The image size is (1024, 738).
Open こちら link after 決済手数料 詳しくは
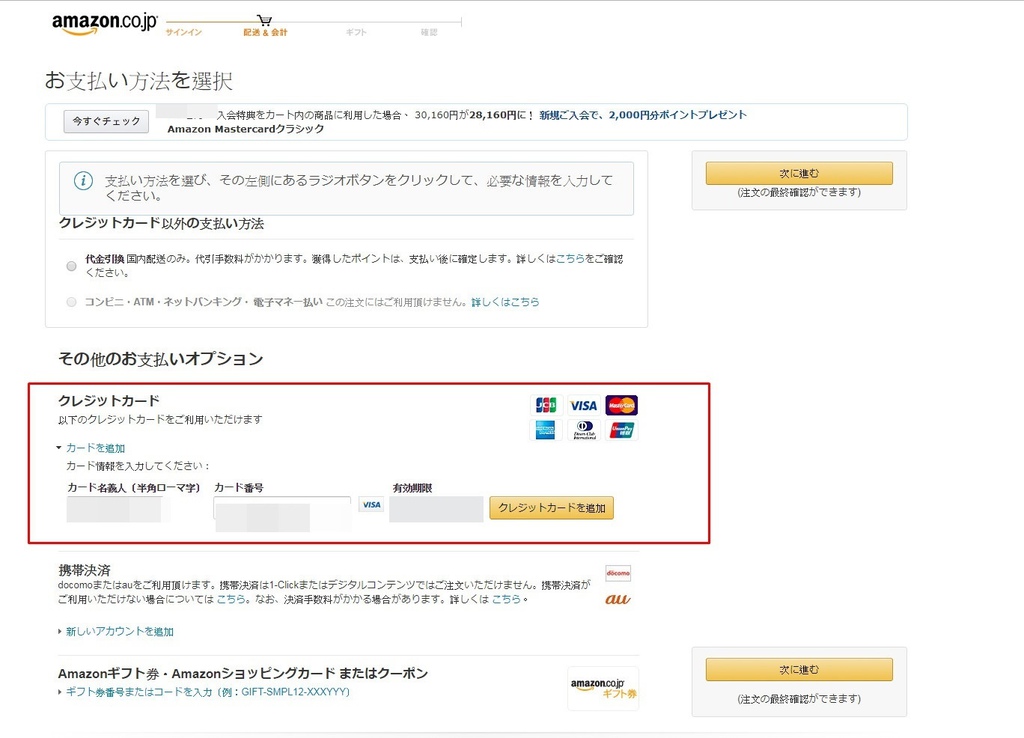pyautogui.click(x=506, y=599)
